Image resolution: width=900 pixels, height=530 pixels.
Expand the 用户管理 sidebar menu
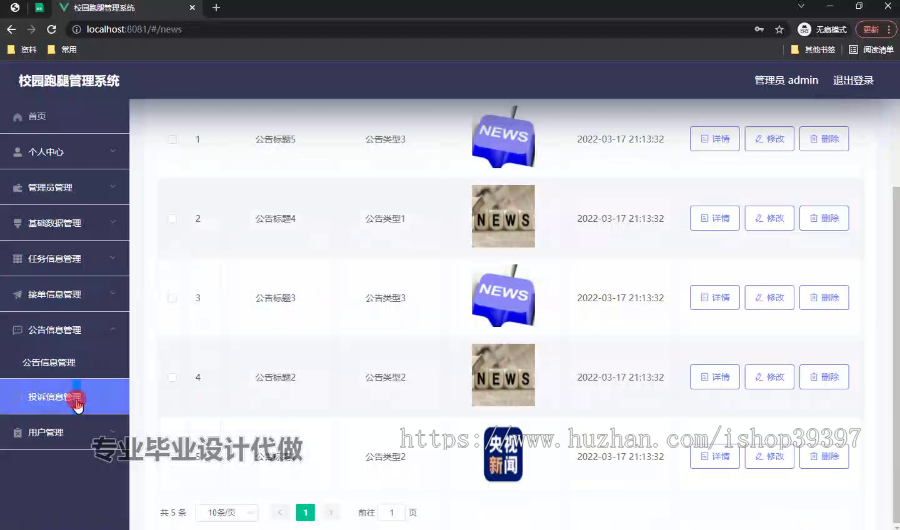[x=64, y=432]
